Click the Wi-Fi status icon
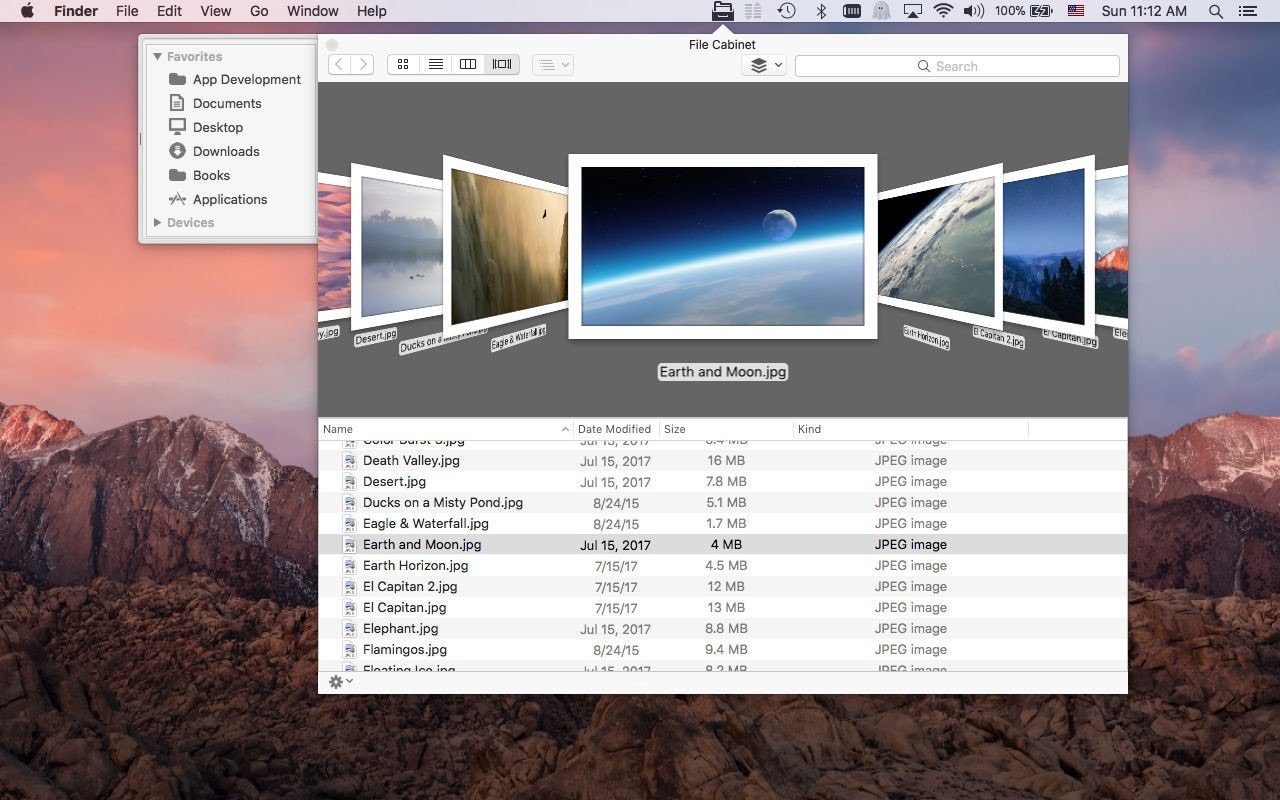Image resolution: width=1280 pixels, height=800 pixels. (942, 11)
